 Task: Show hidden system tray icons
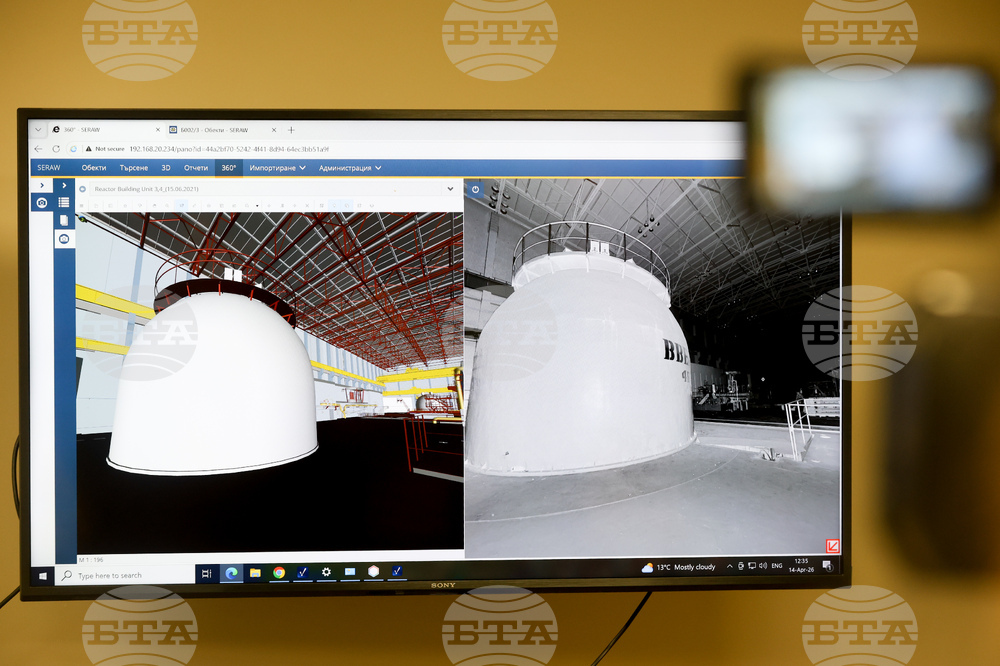[x=730, y=566]
